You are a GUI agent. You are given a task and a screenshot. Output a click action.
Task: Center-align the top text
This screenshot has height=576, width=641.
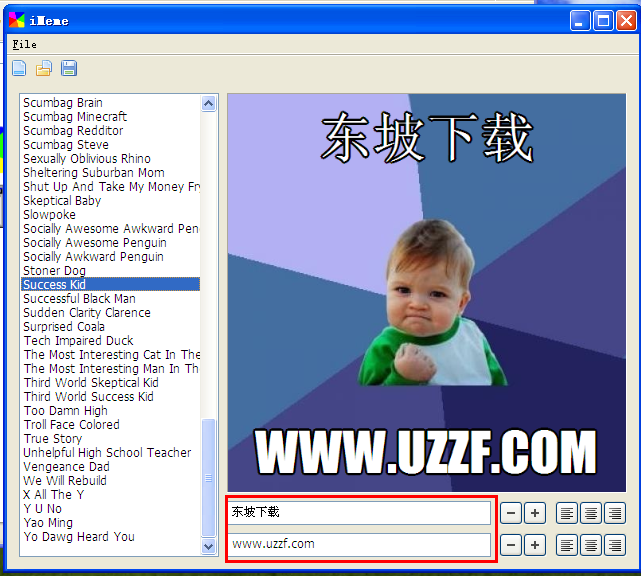coord(591,513)
